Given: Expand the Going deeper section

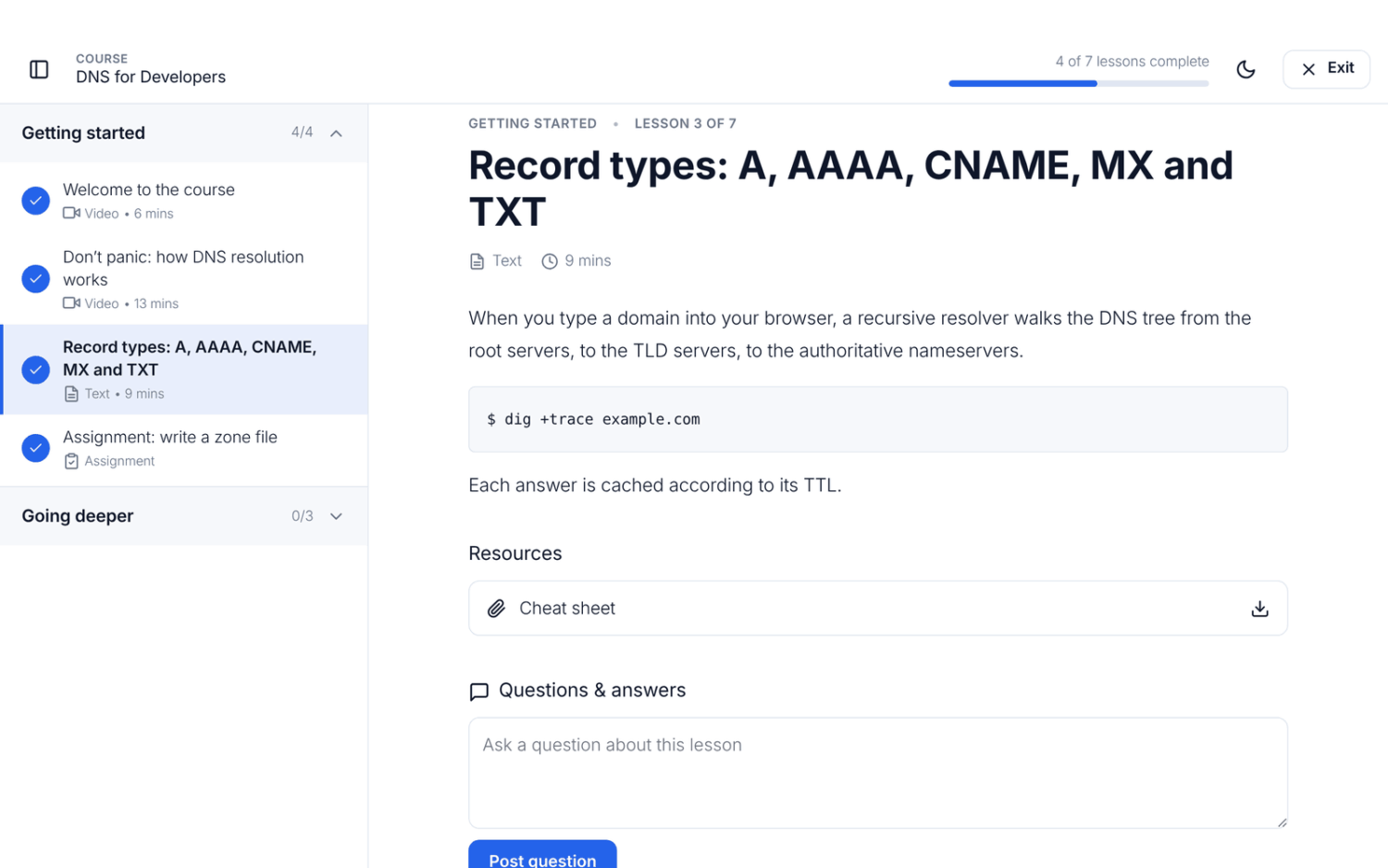Looking at the screenshot, I should click(x=336, y=516).
